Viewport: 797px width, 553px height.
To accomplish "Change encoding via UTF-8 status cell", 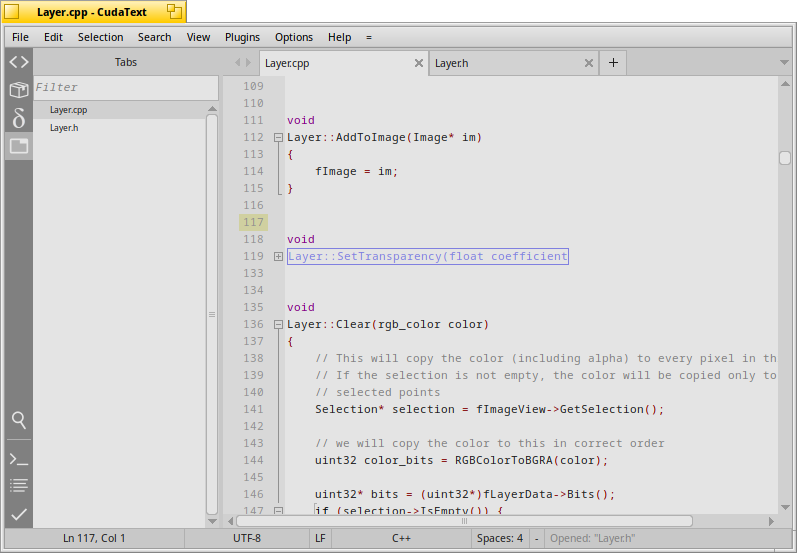I will [247, 538].
